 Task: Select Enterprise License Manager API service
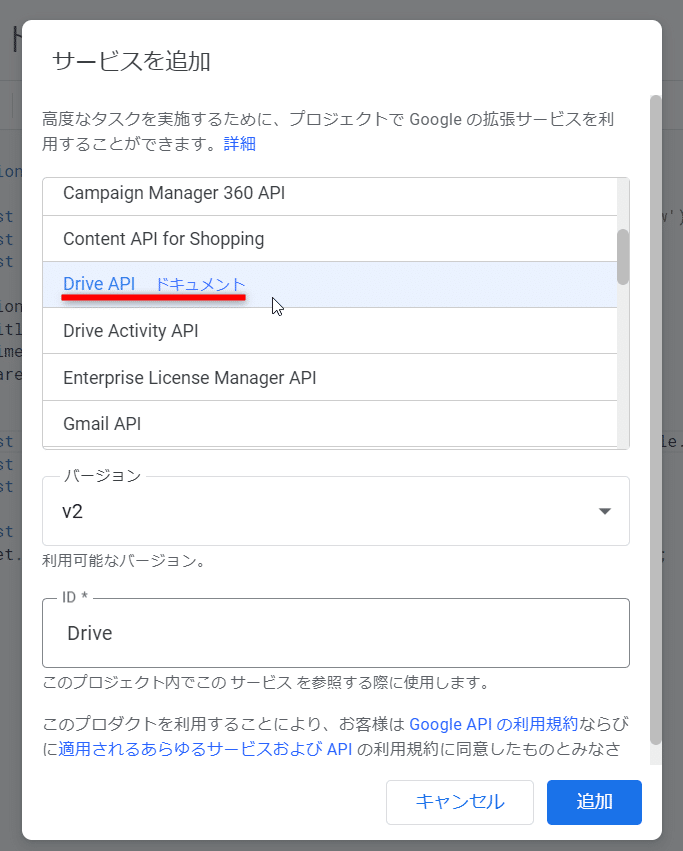point(330,377)
